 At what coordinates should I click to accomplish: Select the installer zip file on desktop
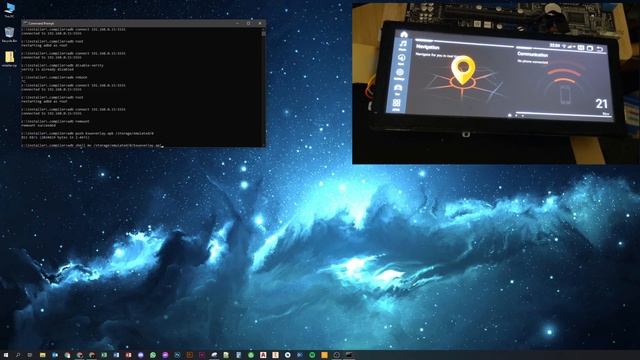pos(9,59)
